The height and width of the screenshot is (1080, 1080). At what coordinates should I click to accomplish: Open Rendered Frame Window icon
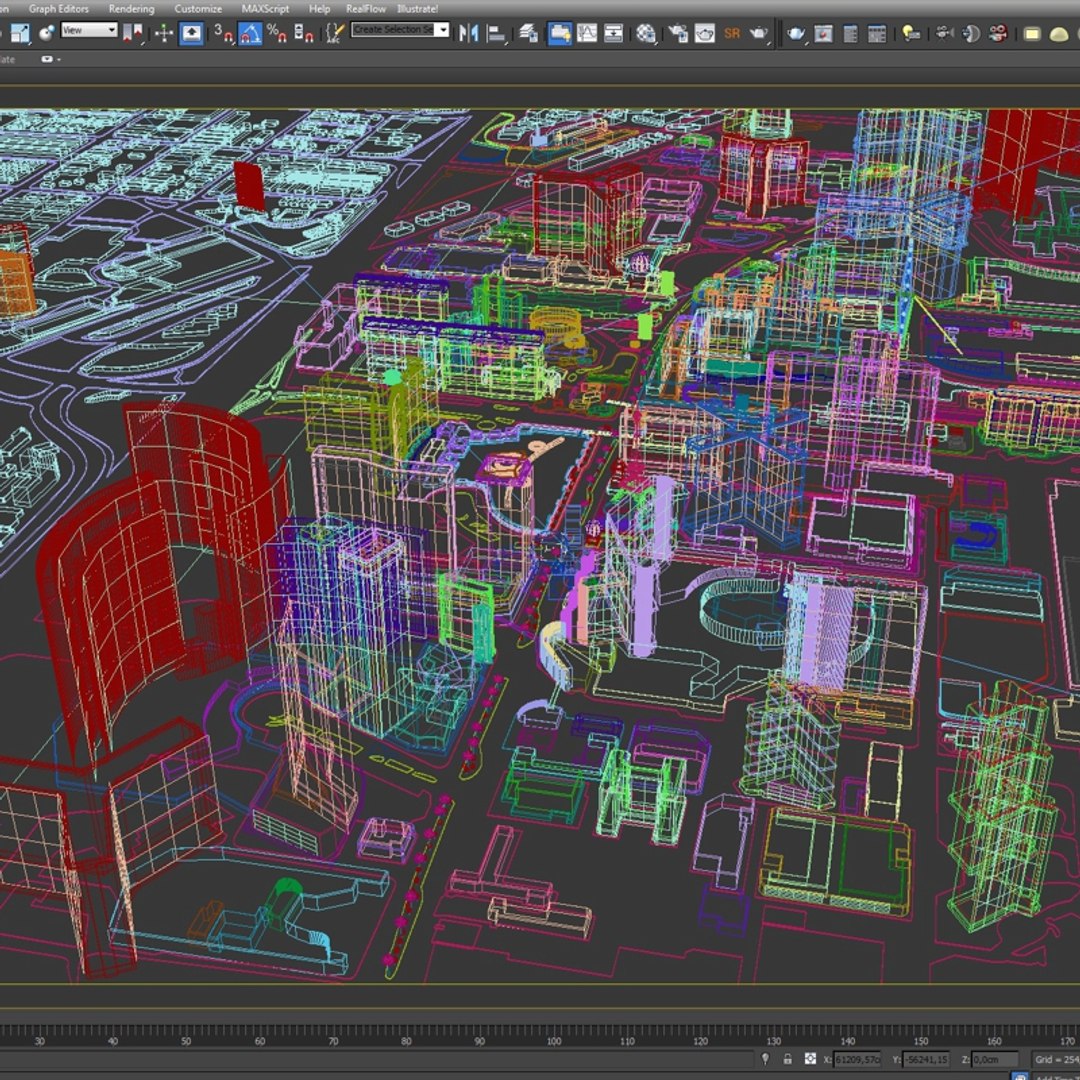[x=704, y=32]
